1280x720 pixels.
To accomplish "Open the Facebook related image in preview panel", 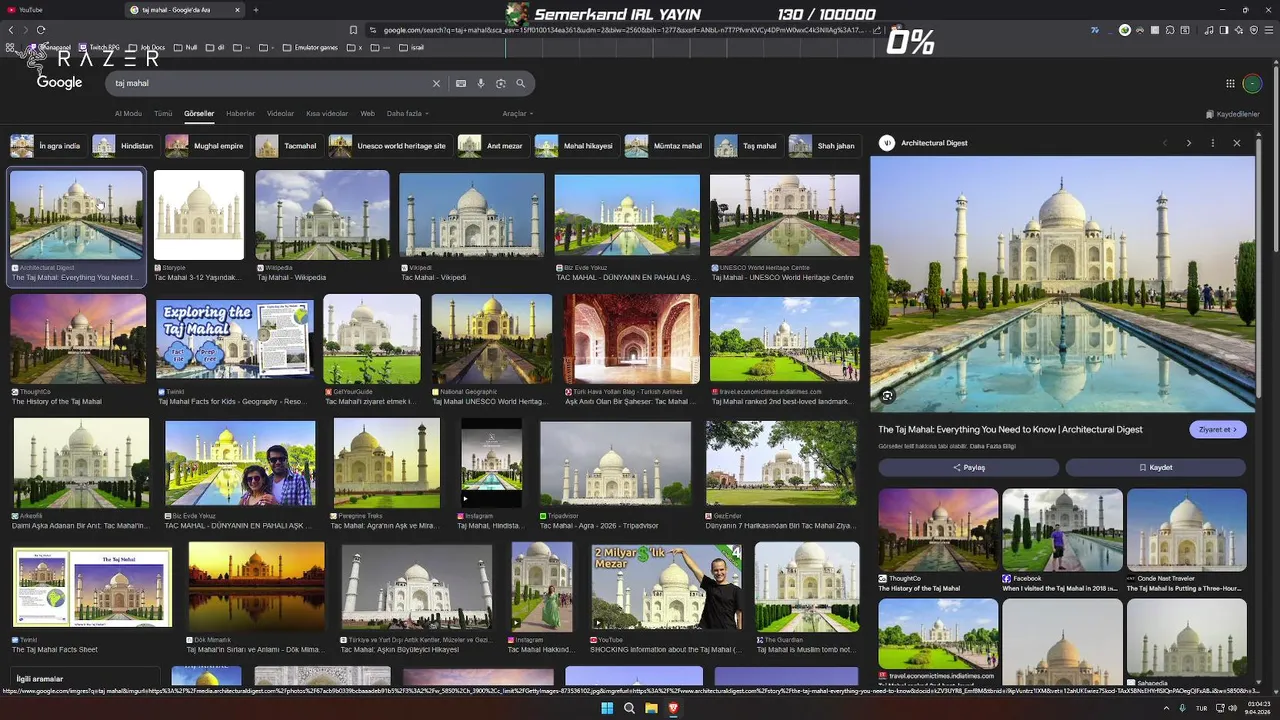I will (x=1062, y=529).
